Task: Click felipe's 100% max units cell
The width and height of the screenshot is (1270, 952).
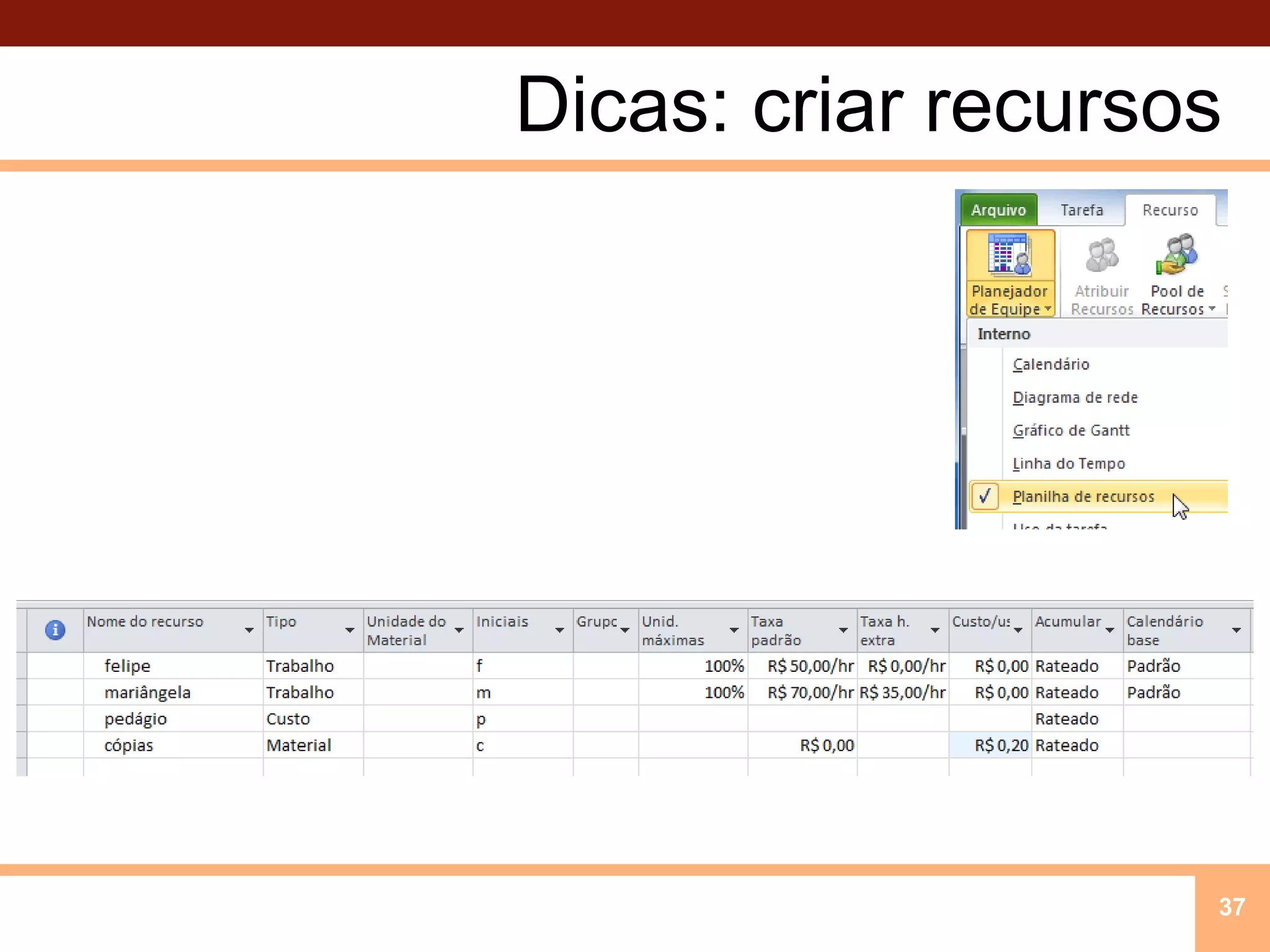Action: click(693, 666)
